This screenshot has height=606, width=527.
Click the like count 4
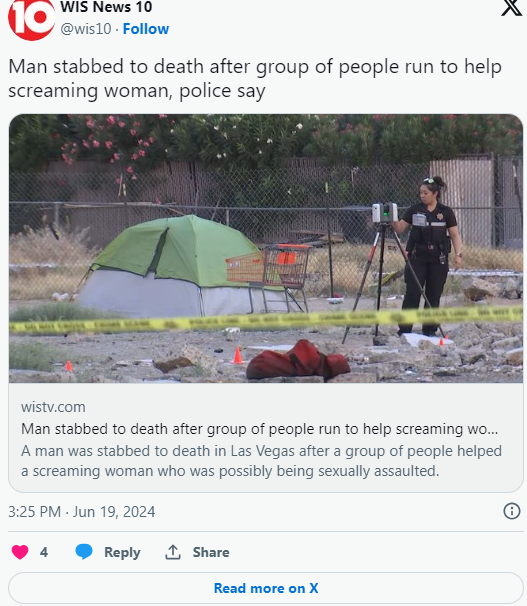pos(44,552)
